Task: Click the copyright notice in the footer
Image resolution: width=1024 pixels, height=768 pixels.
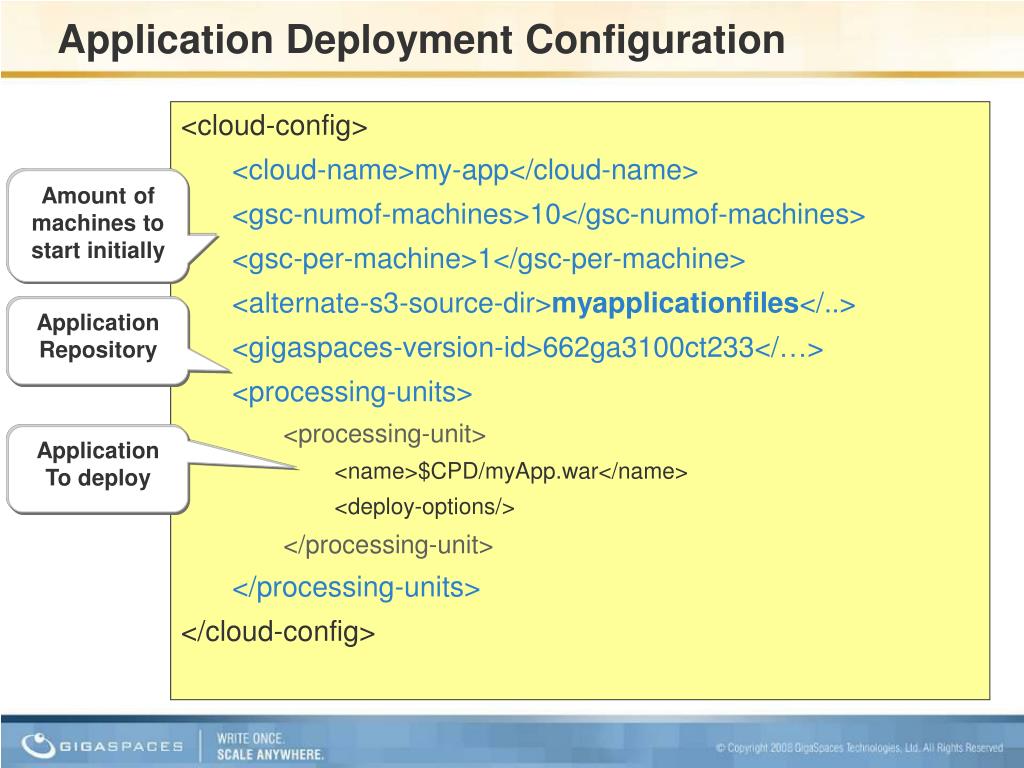Action: (x=859, y=747)
